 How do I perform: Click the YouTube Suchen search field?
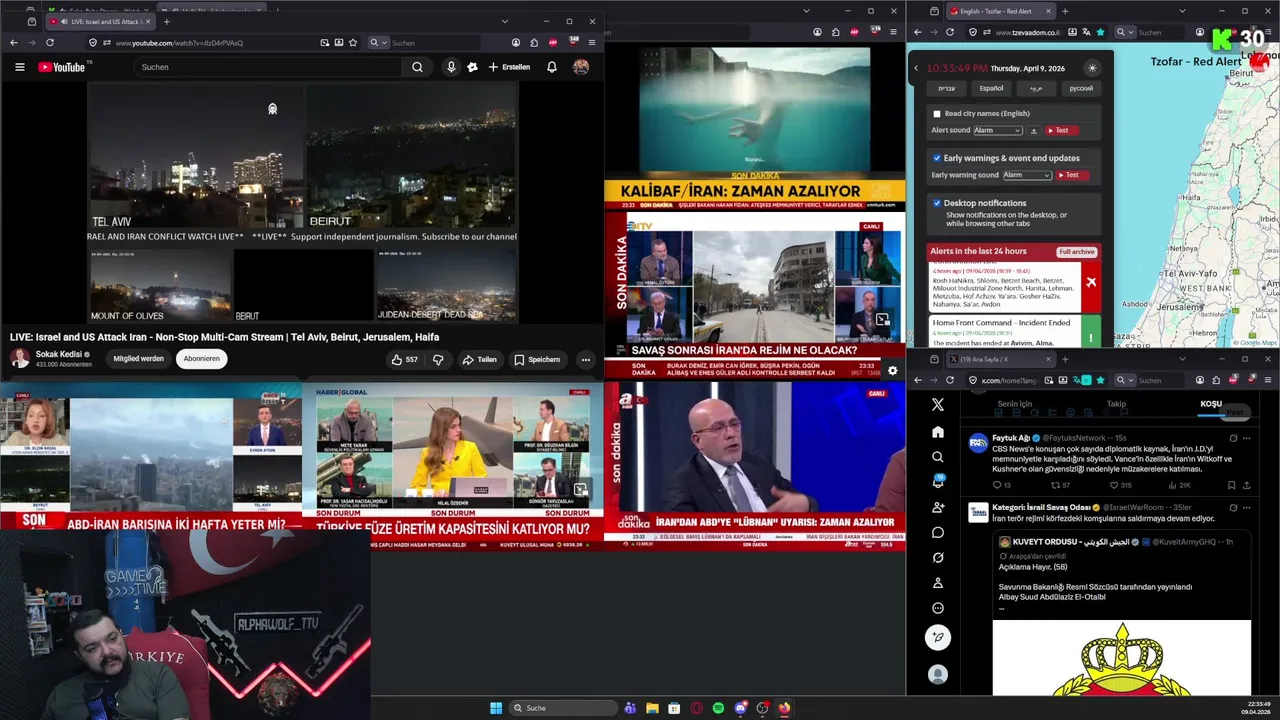click(268, 67)
